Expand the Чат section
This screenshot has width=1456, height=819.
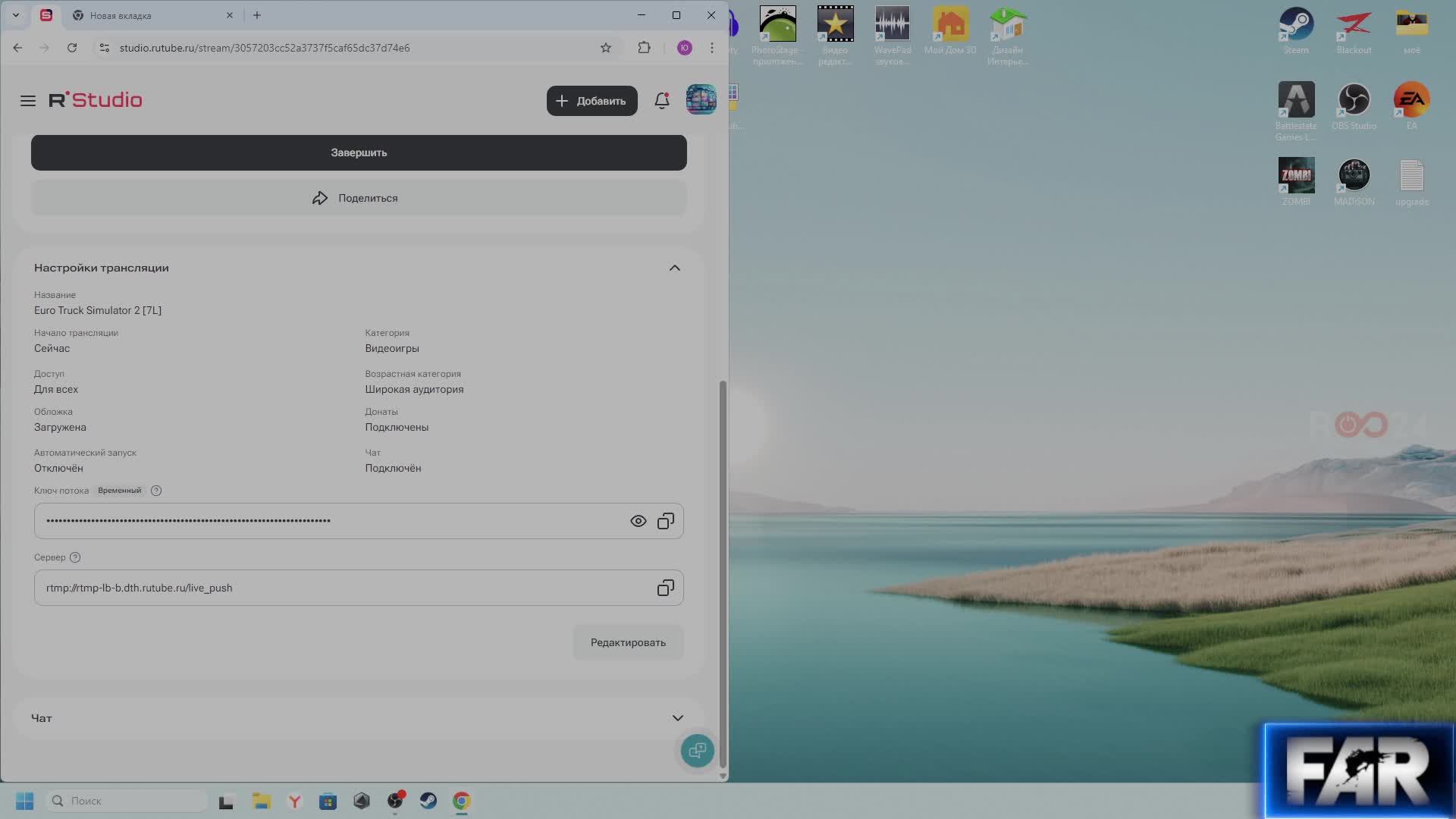click(677, 718)
